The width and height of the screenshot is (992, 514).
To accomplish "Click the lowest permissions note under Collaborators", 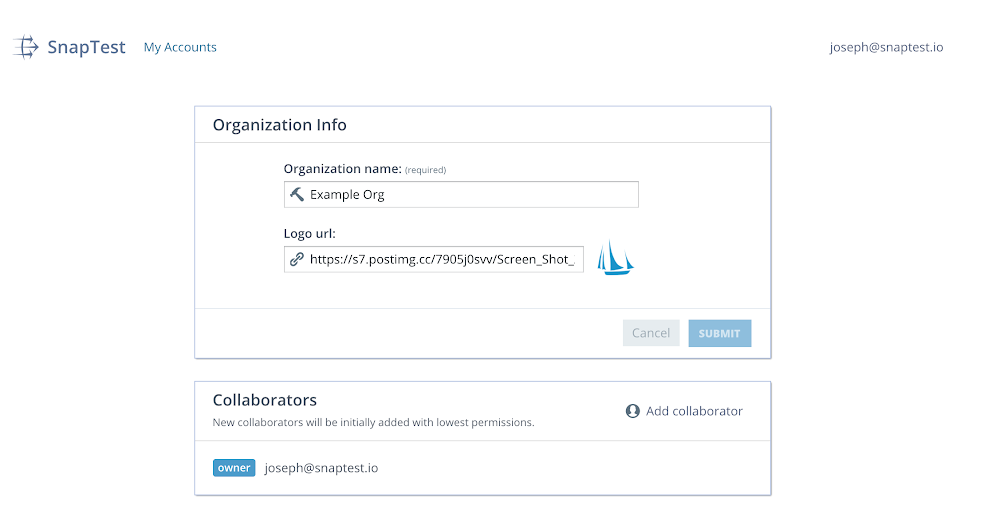I will 373,422.
